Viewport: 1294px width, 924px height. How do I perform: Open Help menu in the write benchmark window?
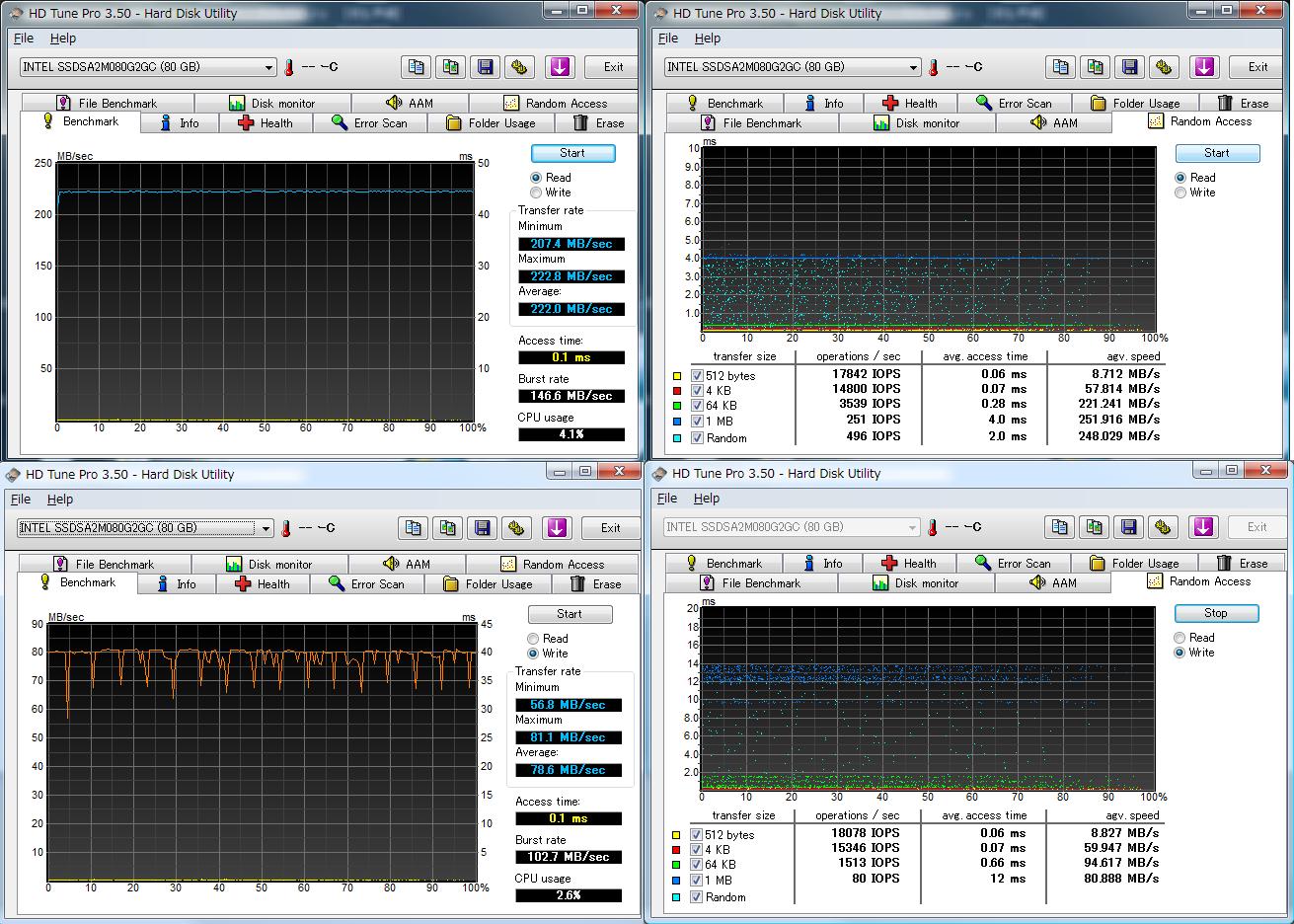60,500
